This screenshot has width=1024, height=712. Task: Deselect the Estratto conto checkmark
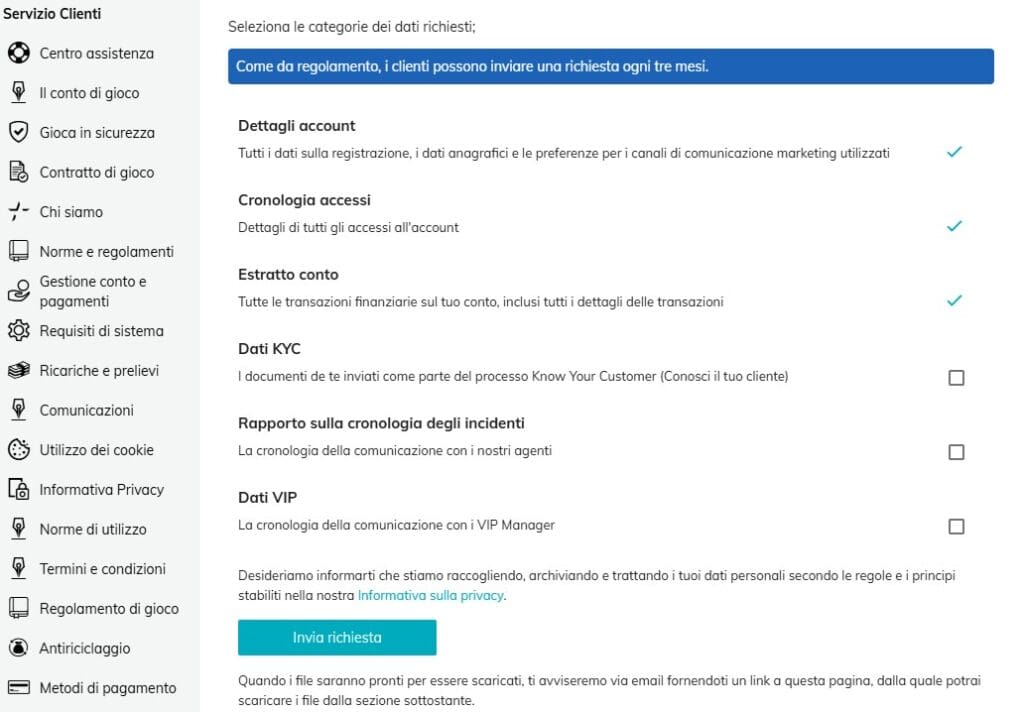pos(955,300)
